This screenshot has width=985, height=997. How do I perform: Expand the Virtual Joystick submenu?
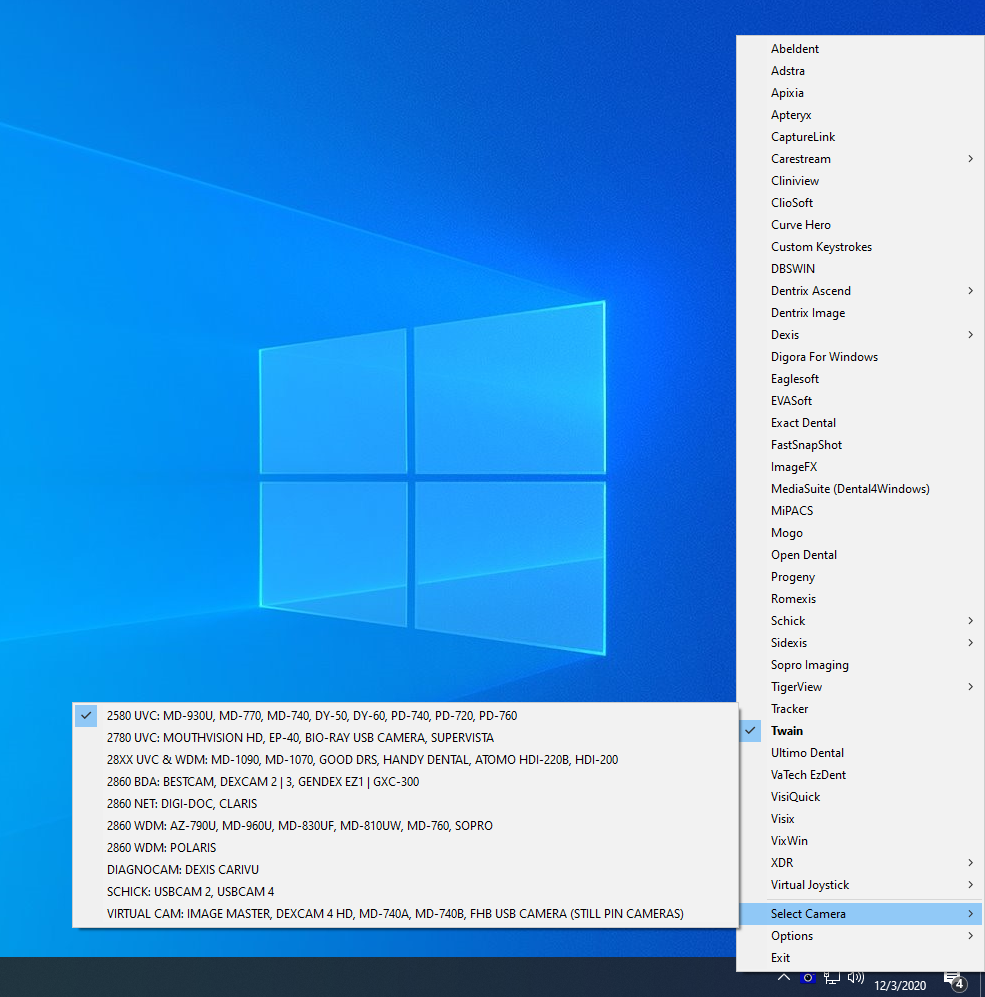pos(860,885)
